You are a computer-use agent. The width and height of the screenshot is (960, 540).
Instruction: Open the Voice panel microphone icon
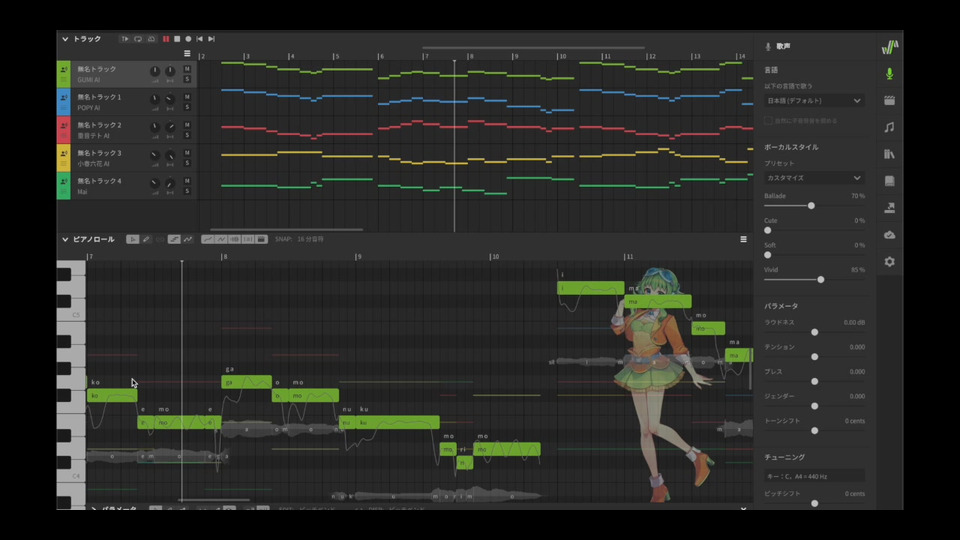coord(890,74)
